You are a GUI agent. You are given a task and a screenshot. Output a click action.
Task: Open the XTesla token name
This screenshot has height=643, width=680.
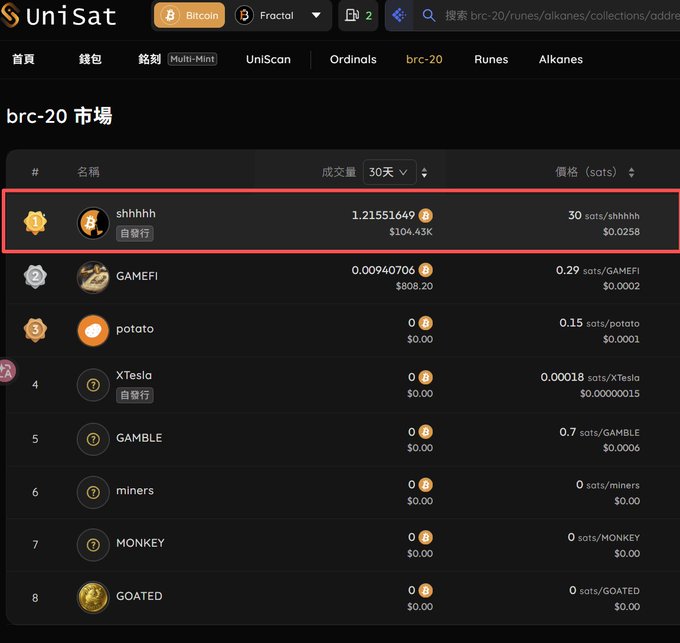134,375
